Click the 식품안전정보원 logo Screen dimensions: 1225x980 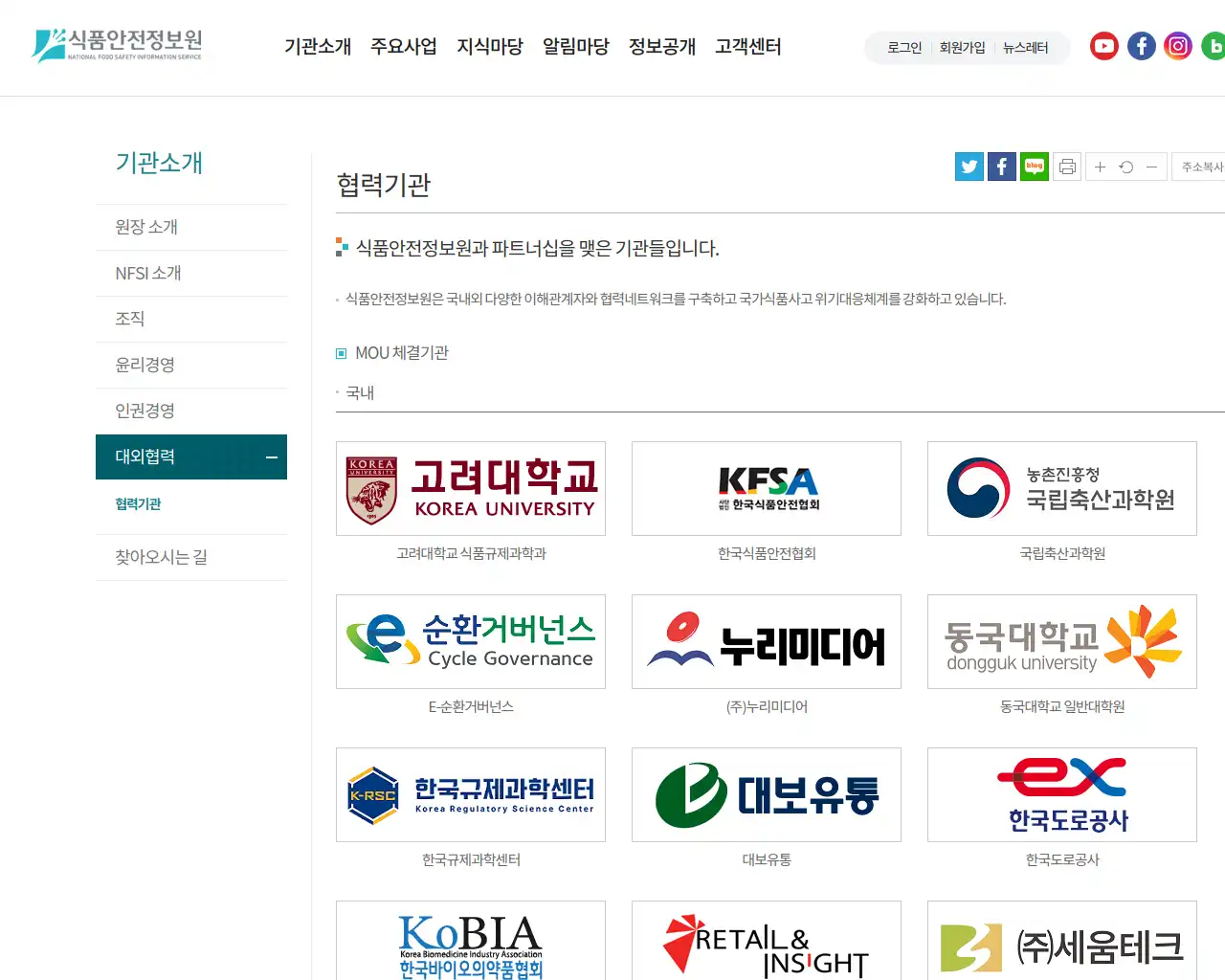[x=117, y=44]
